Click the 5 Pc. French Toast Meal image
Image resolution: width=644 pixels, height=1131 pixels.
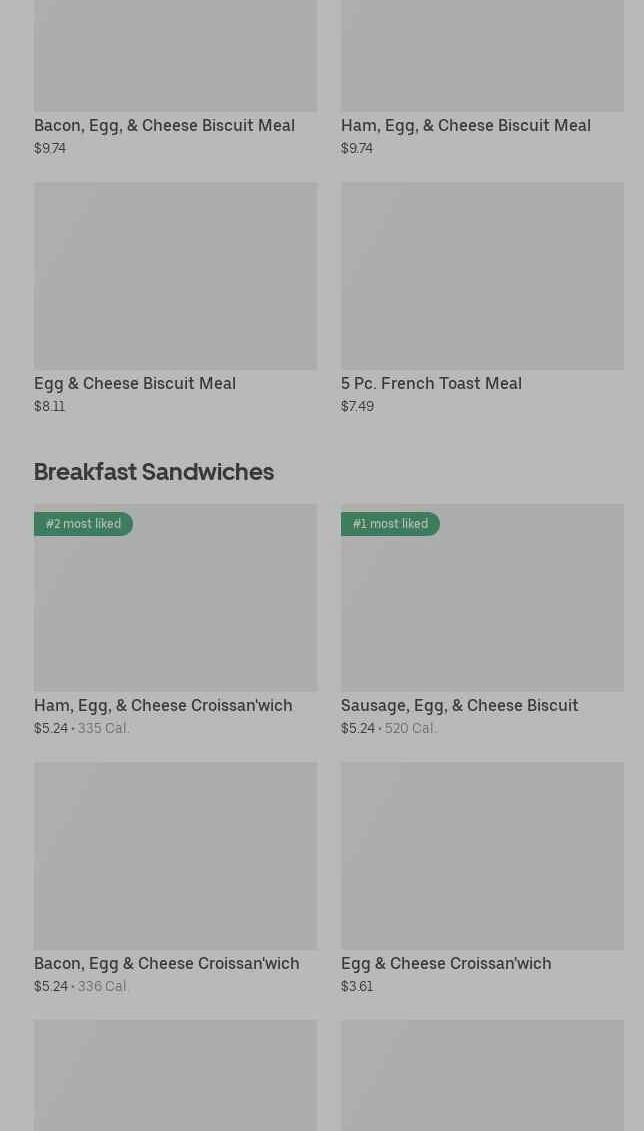[482, 275]
